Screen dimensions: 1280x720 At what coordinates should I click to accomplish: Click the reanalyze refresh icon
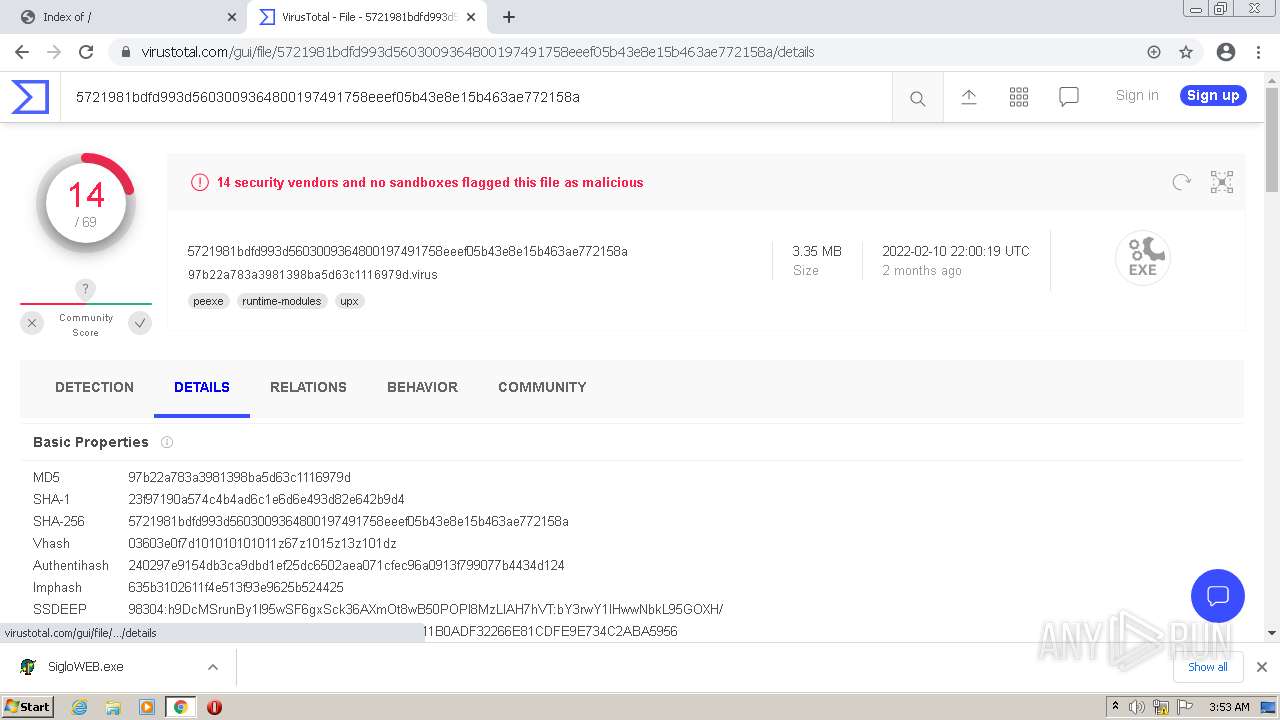[1181, 182]
